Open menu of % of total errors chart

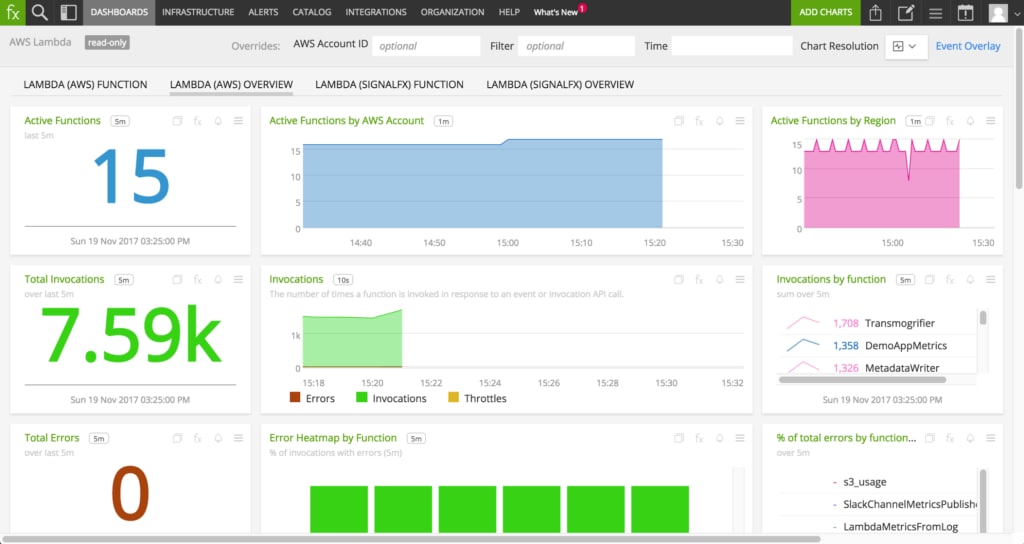(991, 438)
